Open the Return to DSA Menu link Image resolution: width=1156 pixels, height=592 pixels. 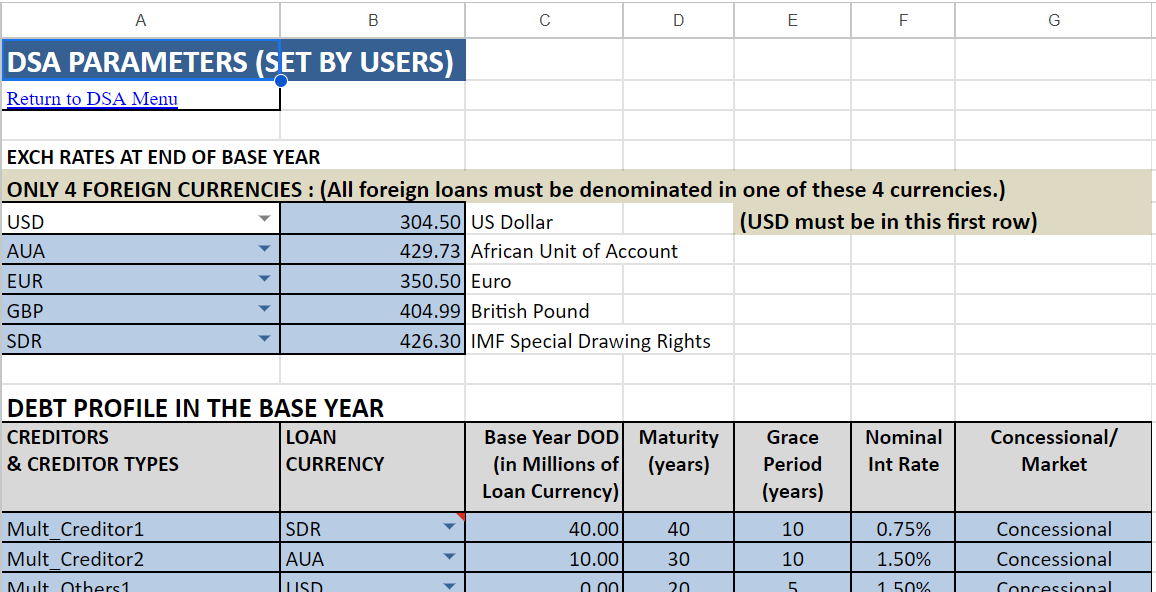point(92,98)
